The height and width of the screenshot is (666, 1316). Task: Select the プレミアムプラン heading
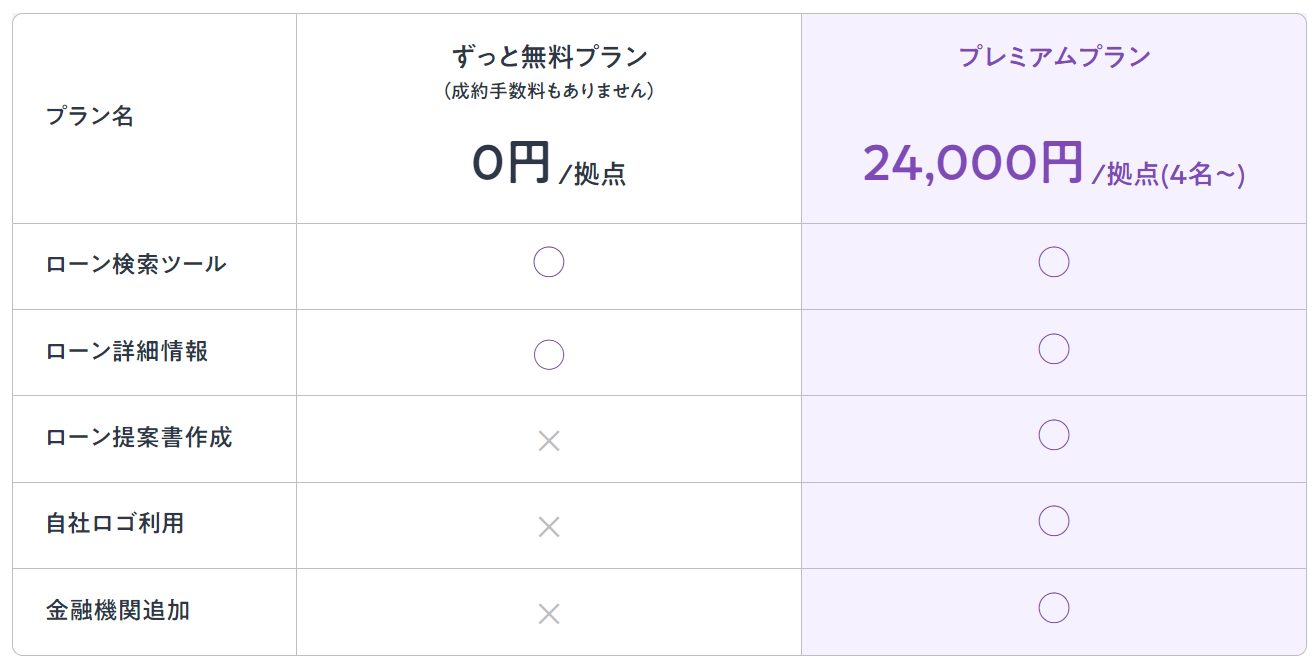pos(1054,57)
